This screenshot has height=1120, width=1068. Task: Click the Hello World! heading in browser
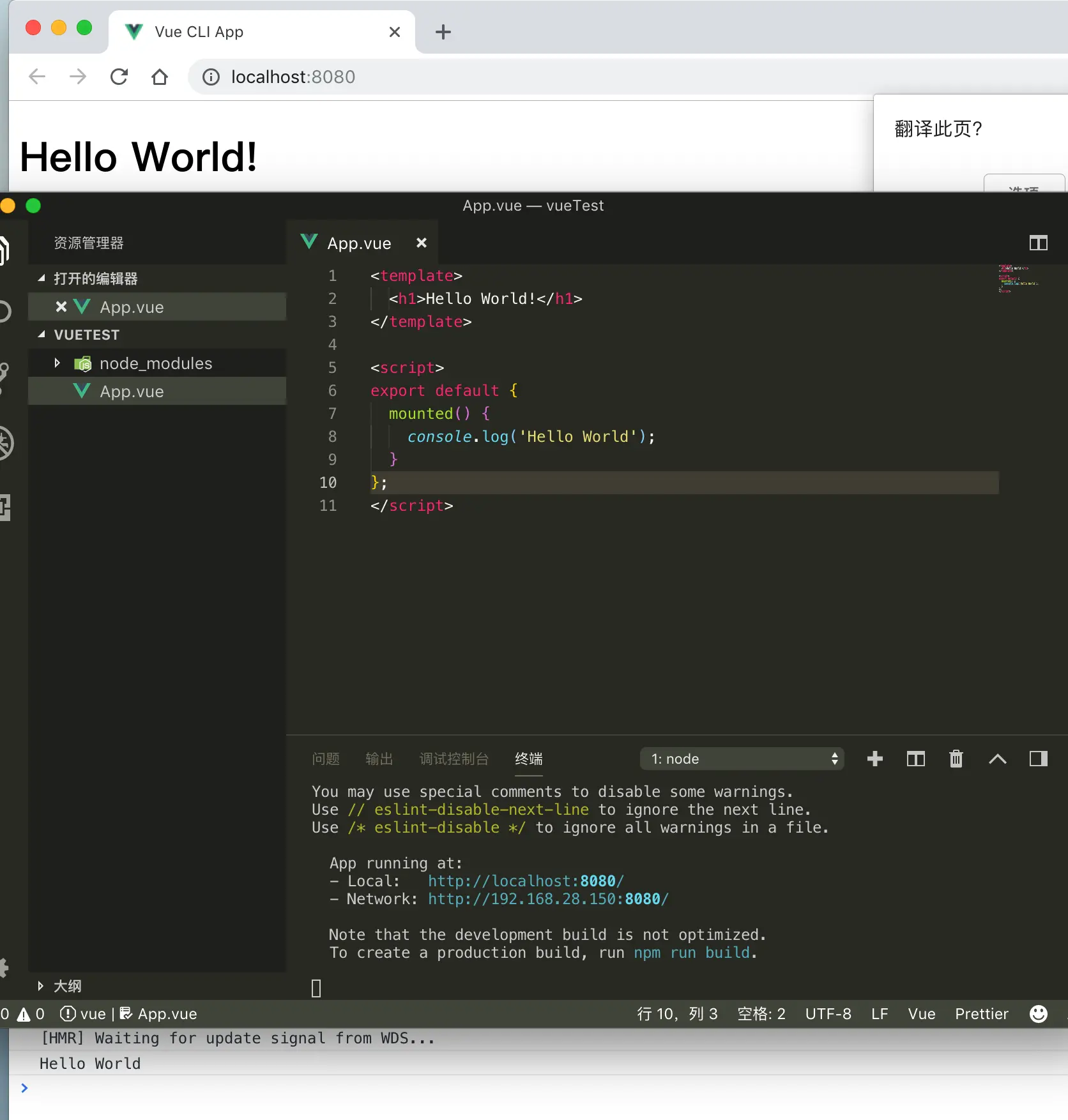pyautogui.click(x=138, y=157)
